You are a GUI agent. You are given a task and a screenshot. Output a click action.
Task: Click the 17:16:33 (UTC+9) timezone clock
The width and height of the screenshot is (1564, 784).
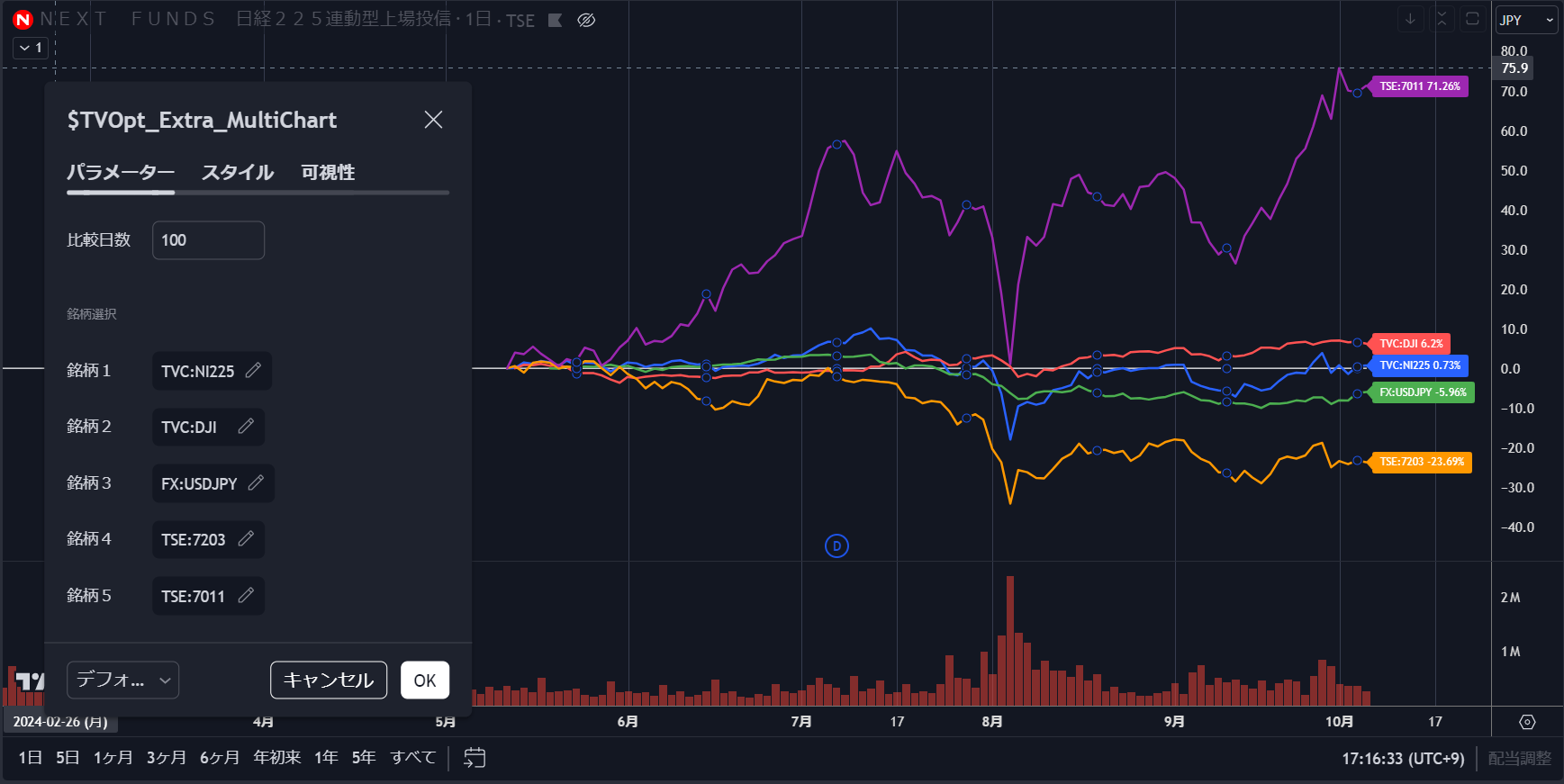point(1403,759)
